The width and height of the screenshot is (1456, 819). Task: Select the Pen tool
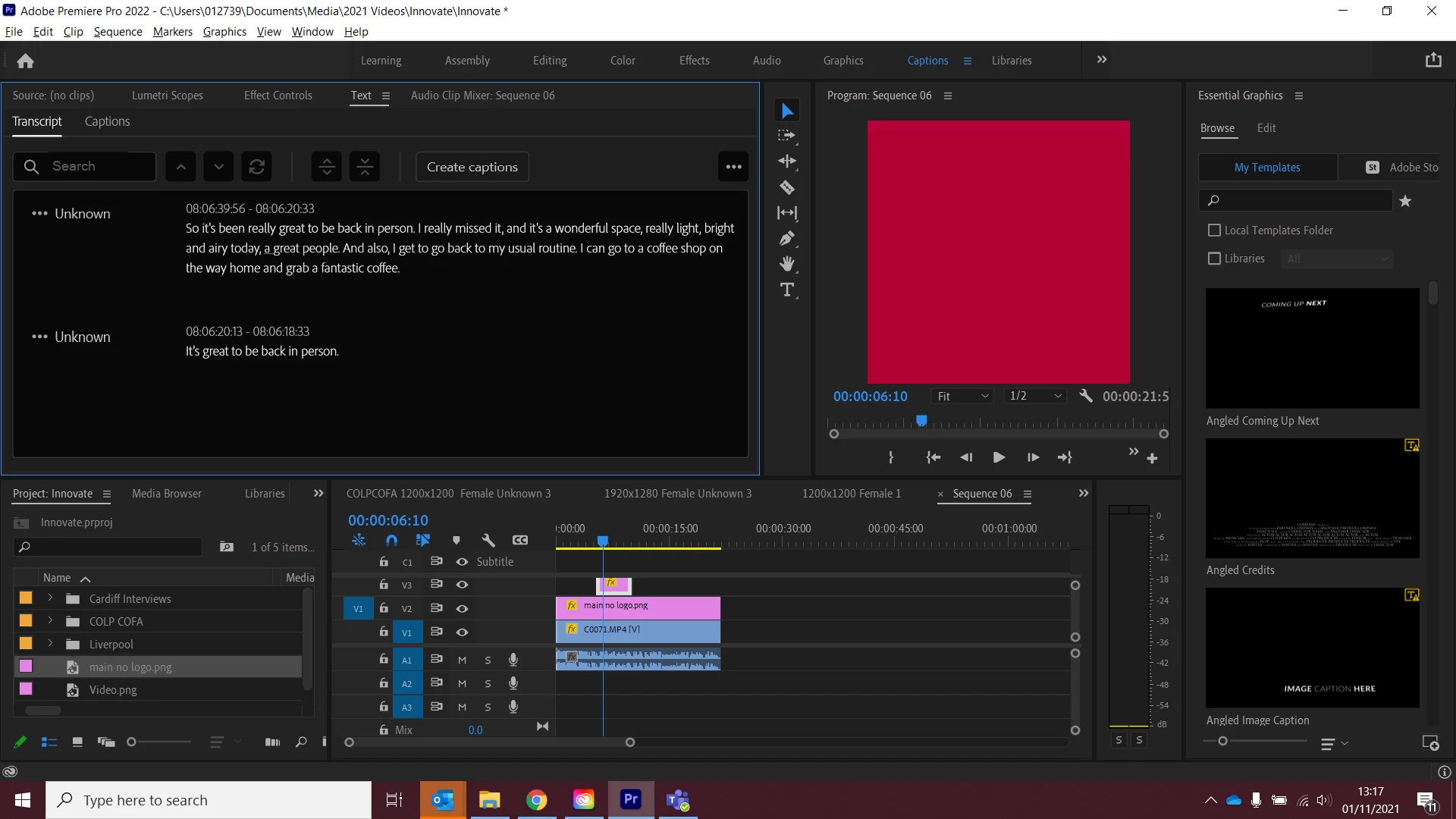(787, 238)
